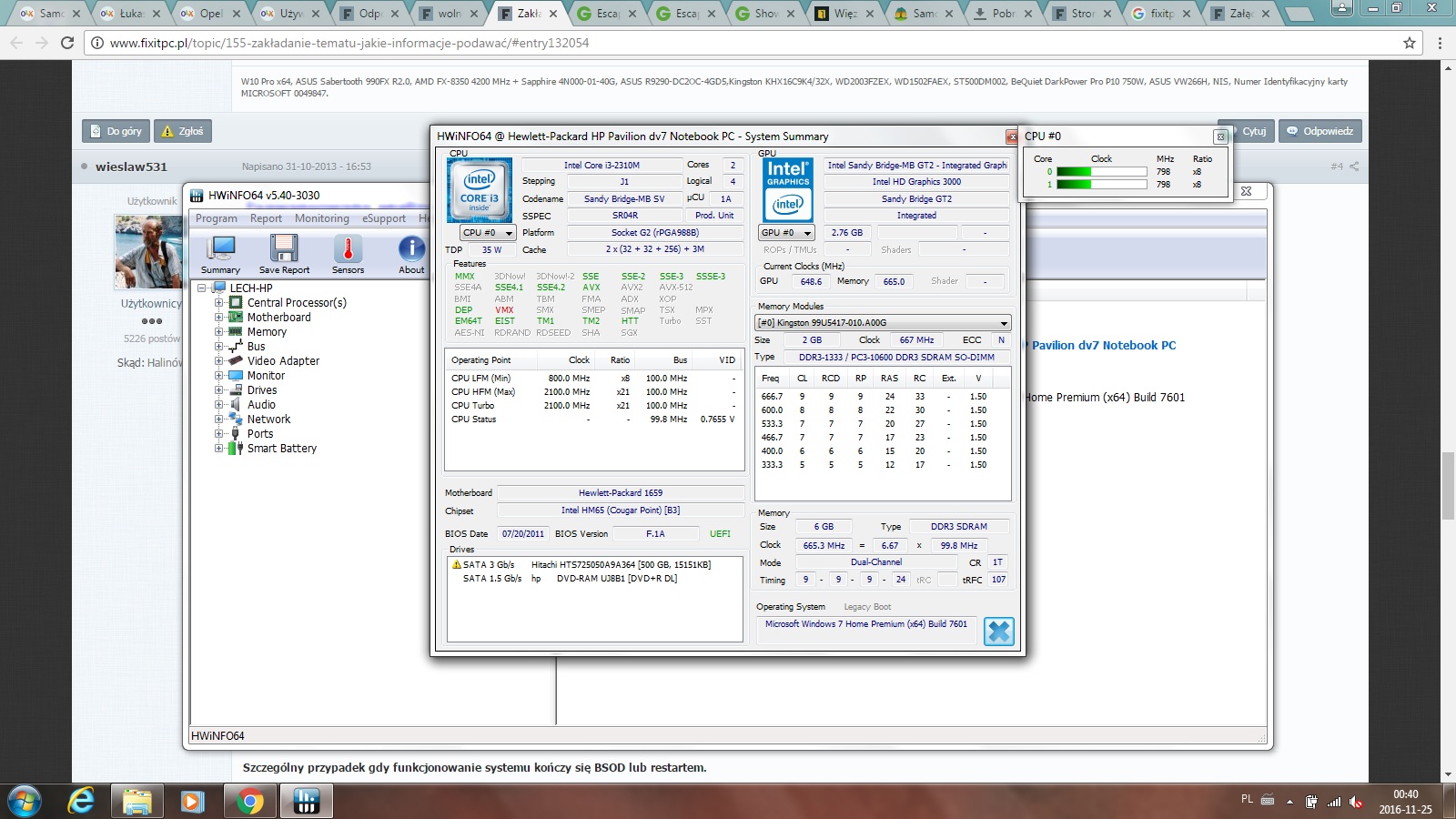Switch to the 'Więz' browser tab
This screenshot has width=1456, height=819.
pyautogui.click(x=845, y=14)
